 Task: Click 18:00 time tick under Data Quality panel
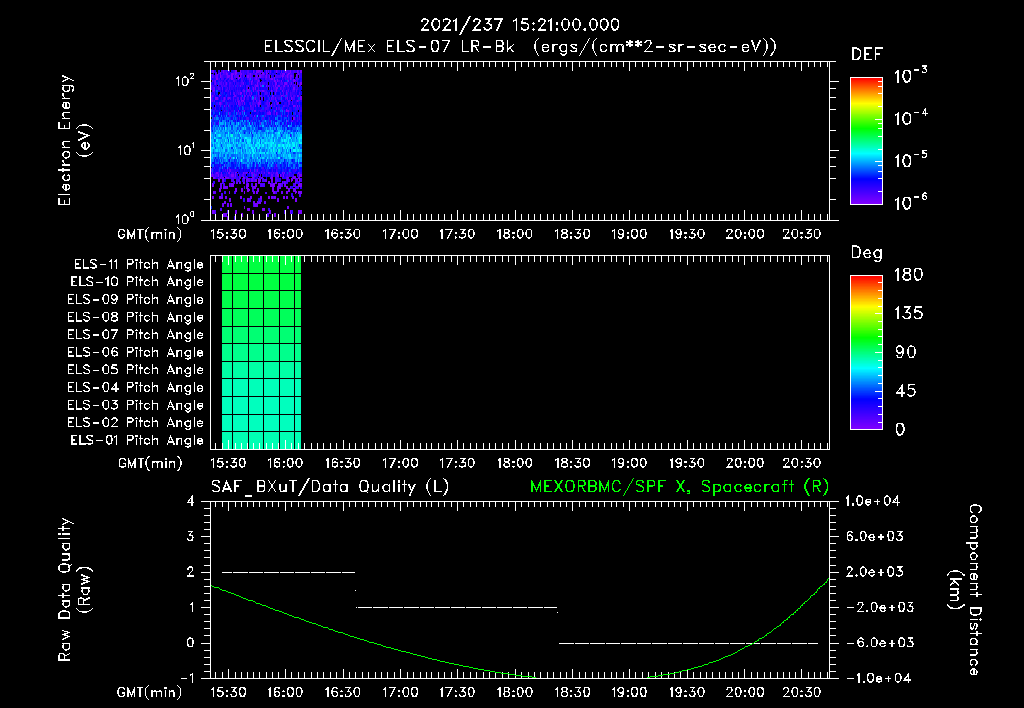click(x=514, y=692)
